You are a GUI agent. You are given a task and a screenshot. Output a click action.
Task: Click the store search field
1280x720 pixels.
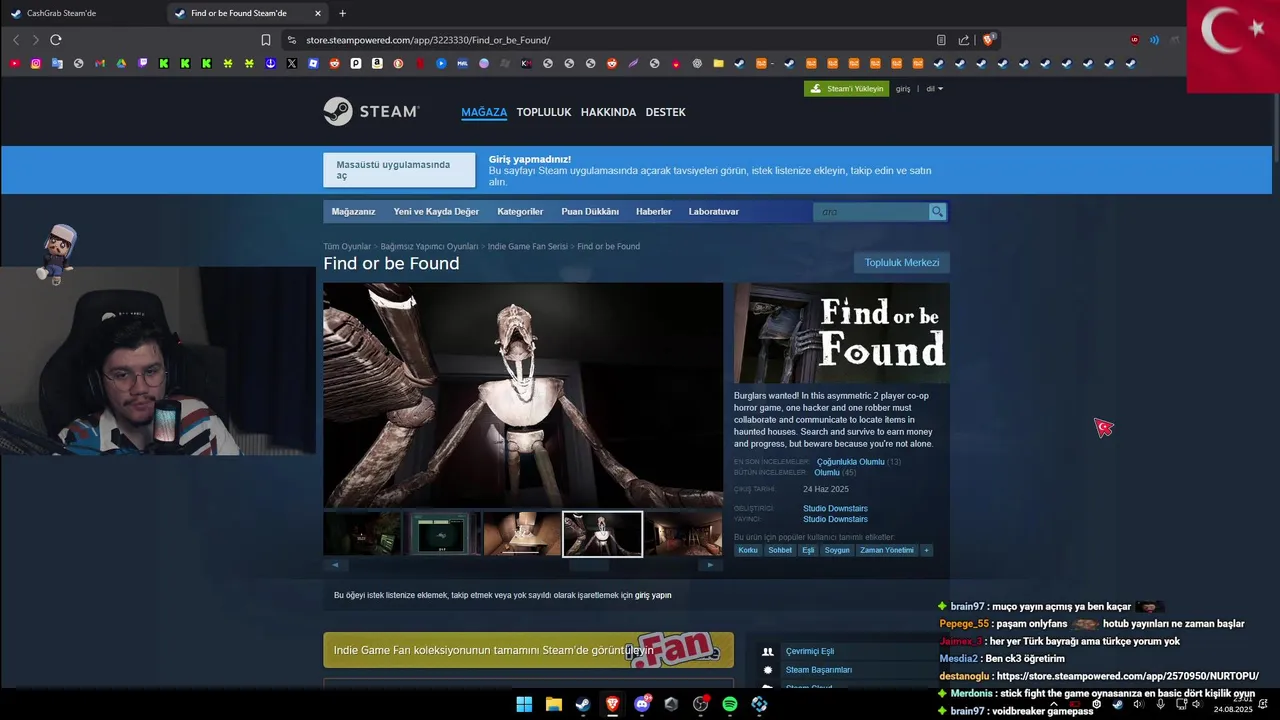tap(871, 212)
